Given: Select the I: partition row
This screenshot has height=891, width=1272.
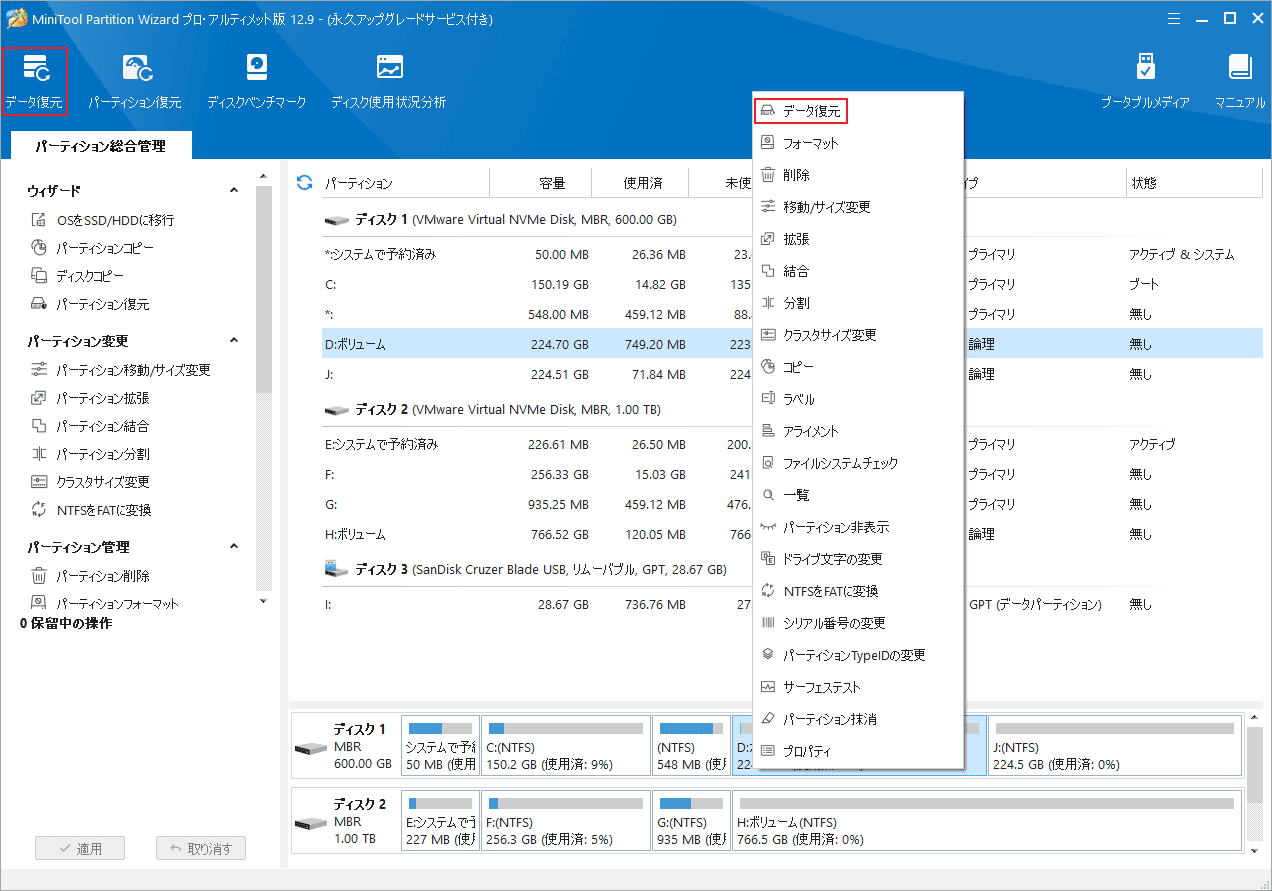Looking at the screenshot, I should (792, 604).
